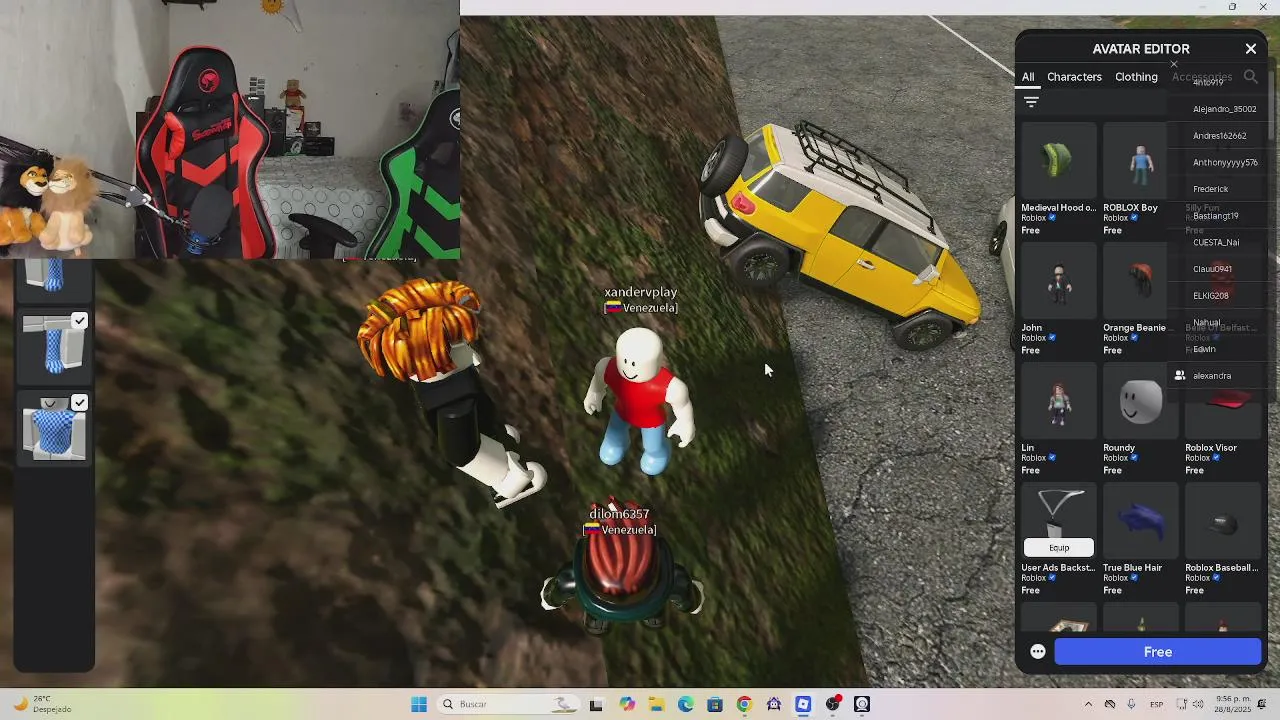Switch to the Accessories tab

[x=1201, y=77]
